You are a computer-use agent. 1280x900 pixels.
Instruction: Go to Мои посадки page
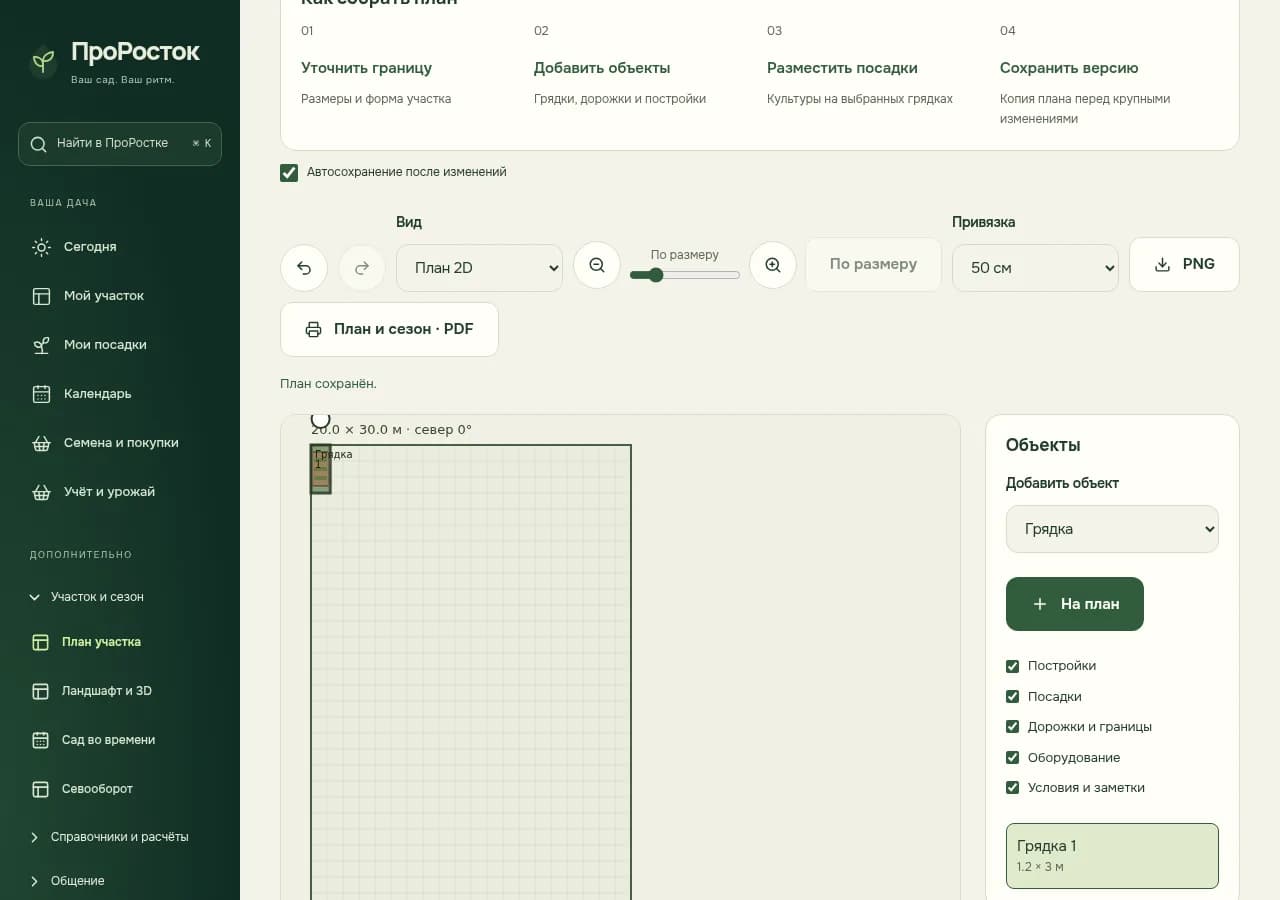(120, 345)
